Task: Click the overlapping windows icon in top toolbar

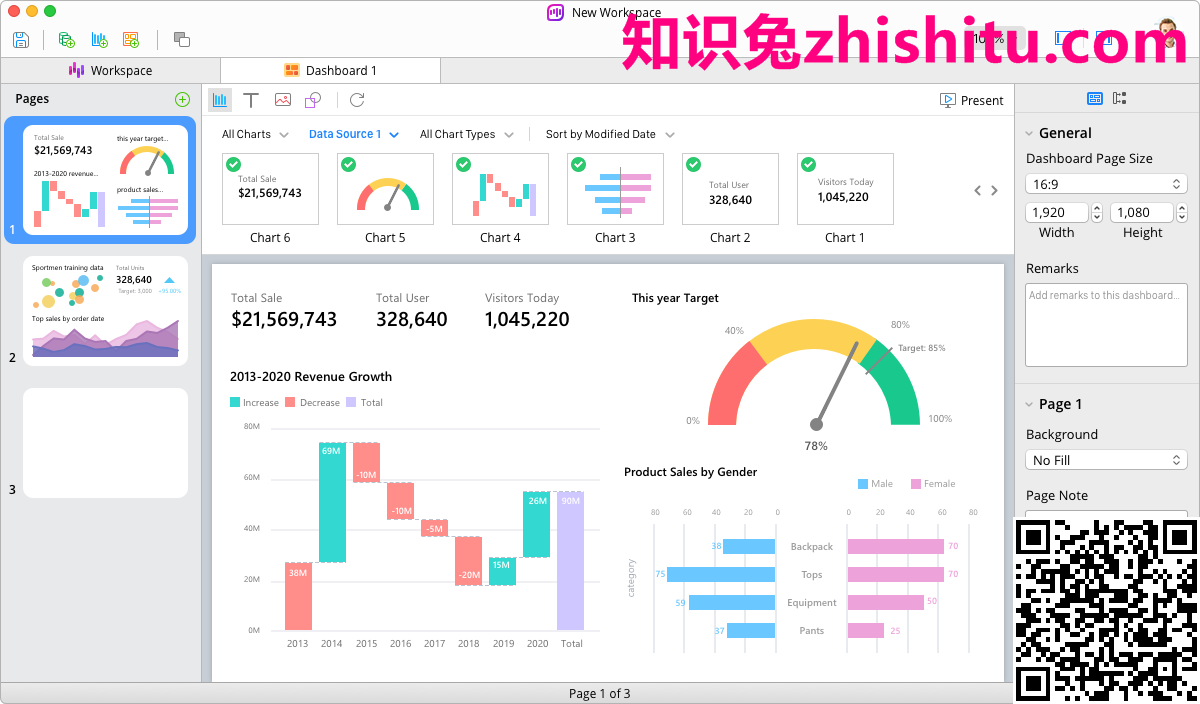Action: [x=181, y=40]
